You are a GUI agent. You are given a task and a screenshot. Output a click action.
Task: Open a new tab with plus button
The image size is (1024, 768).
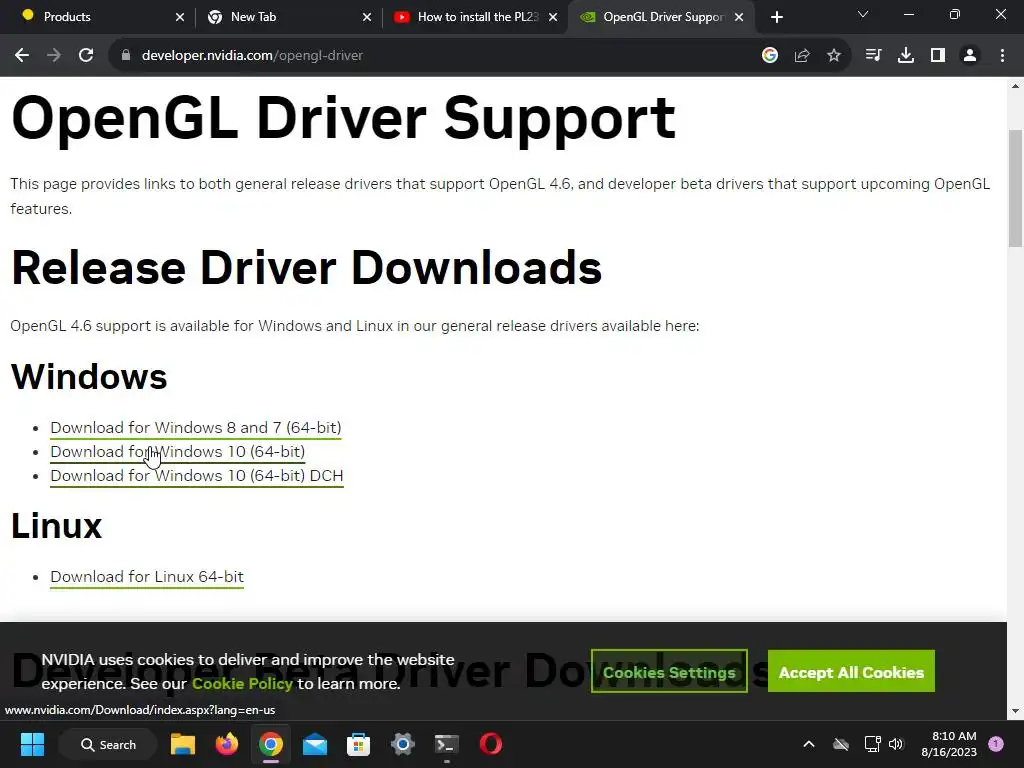[776, 17]
